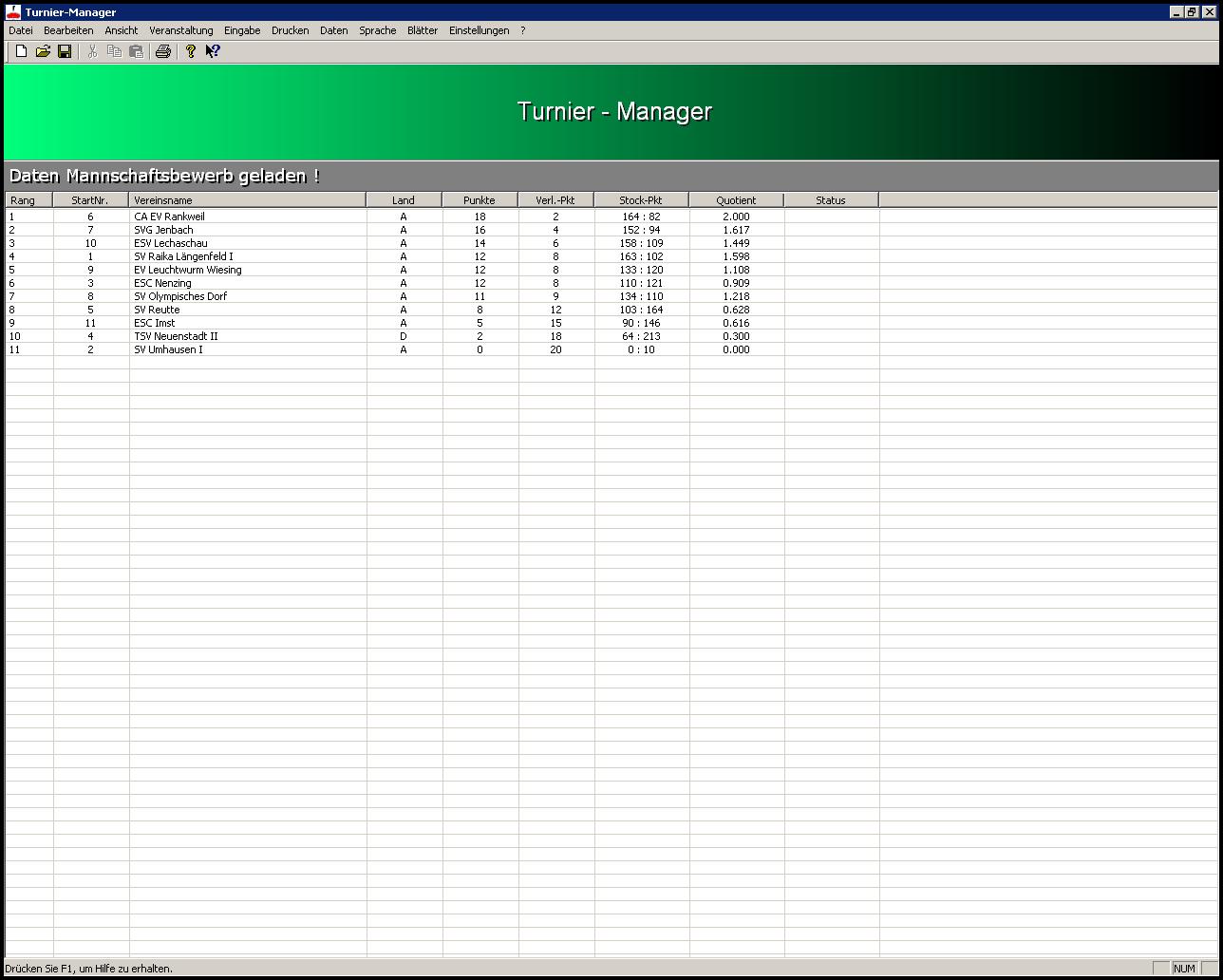1223x980 pixels.
Task: Select SV Olympisches Dorf entry
Action: [180, 296]
